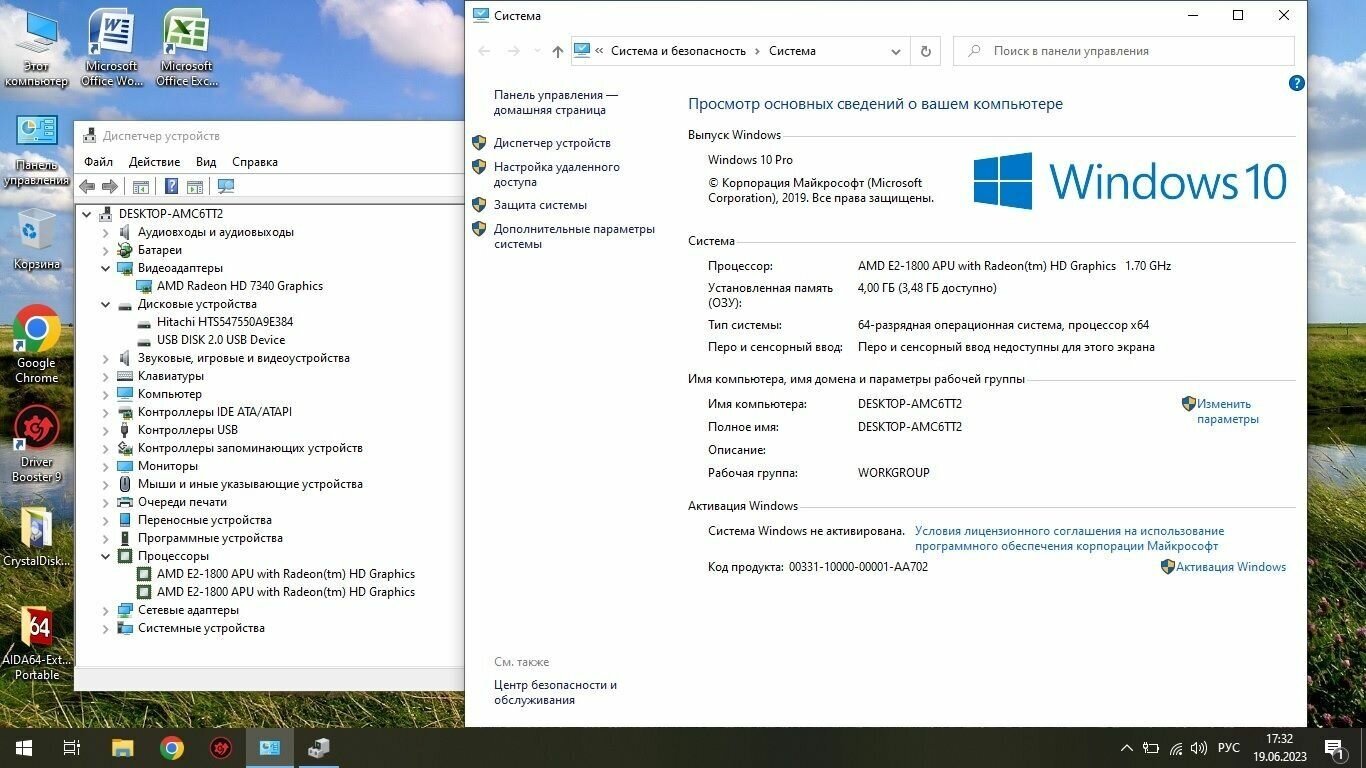The width and height of the screenshot is (1366, 768).
Task: Expand the Клавиатуры node
Action: 106,376
